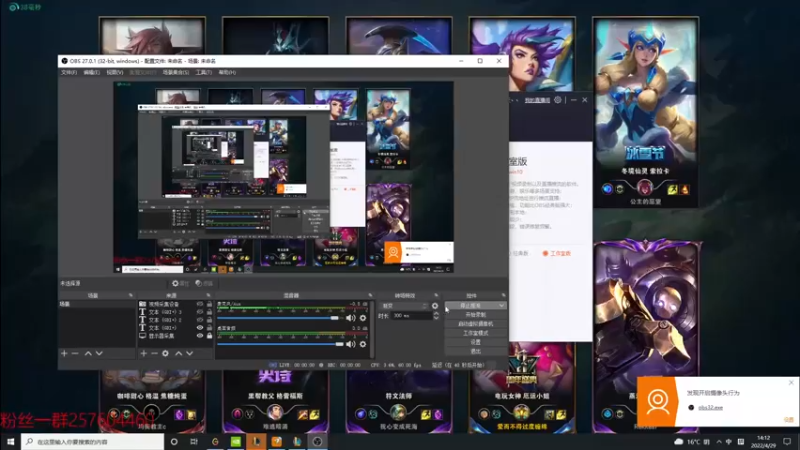
Task: Toggle visibility of the 视频采集设备 source
Action: pos(200,304)
